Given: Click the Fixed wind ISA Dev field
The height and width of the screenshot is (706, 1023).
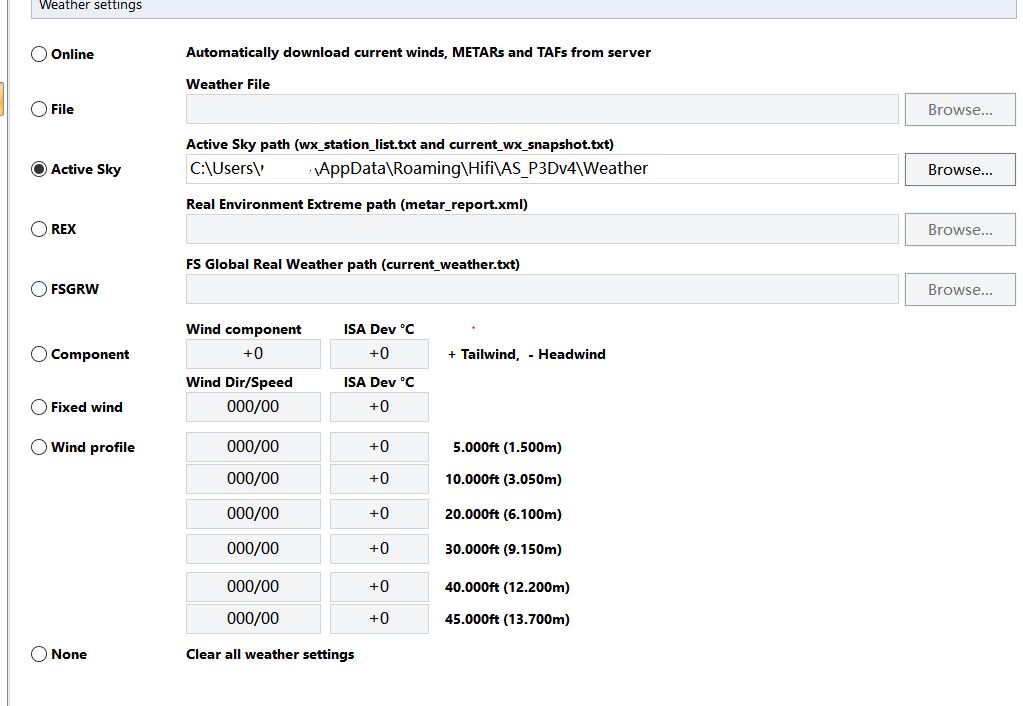Looking at the screenshot, I should pyautogui.click(x=379, y=407).
